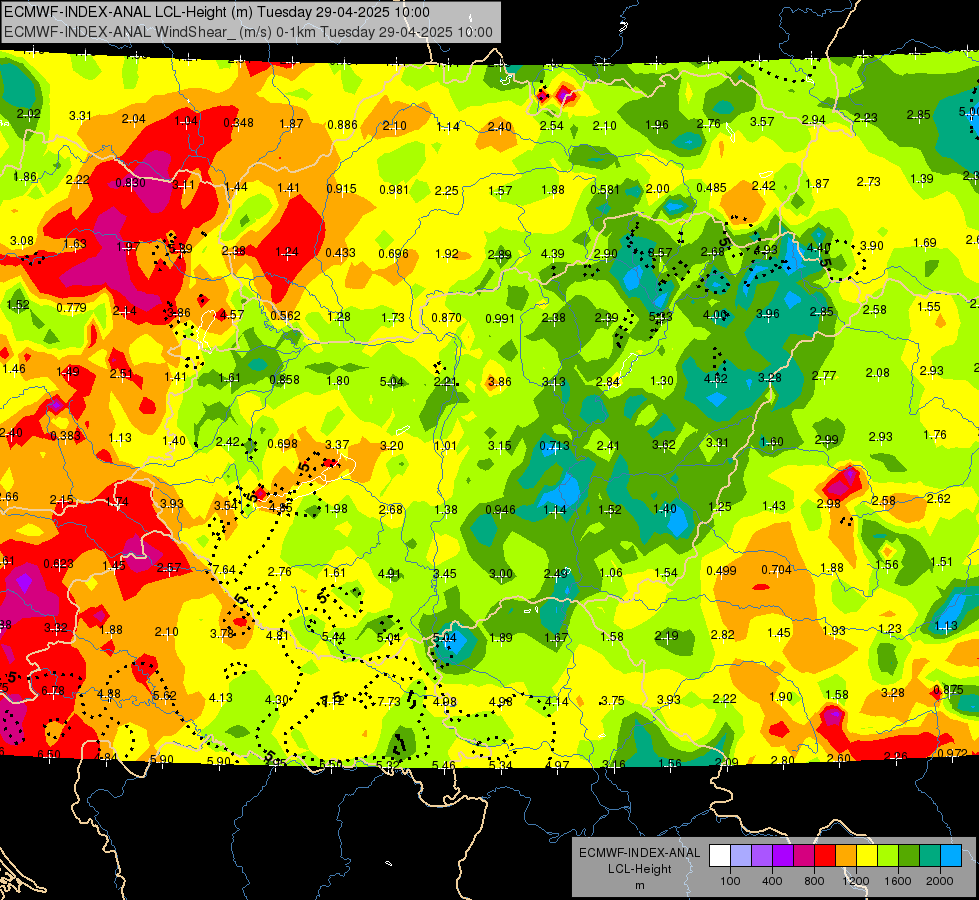Click the wind shear value 3.62

(664, 445)
